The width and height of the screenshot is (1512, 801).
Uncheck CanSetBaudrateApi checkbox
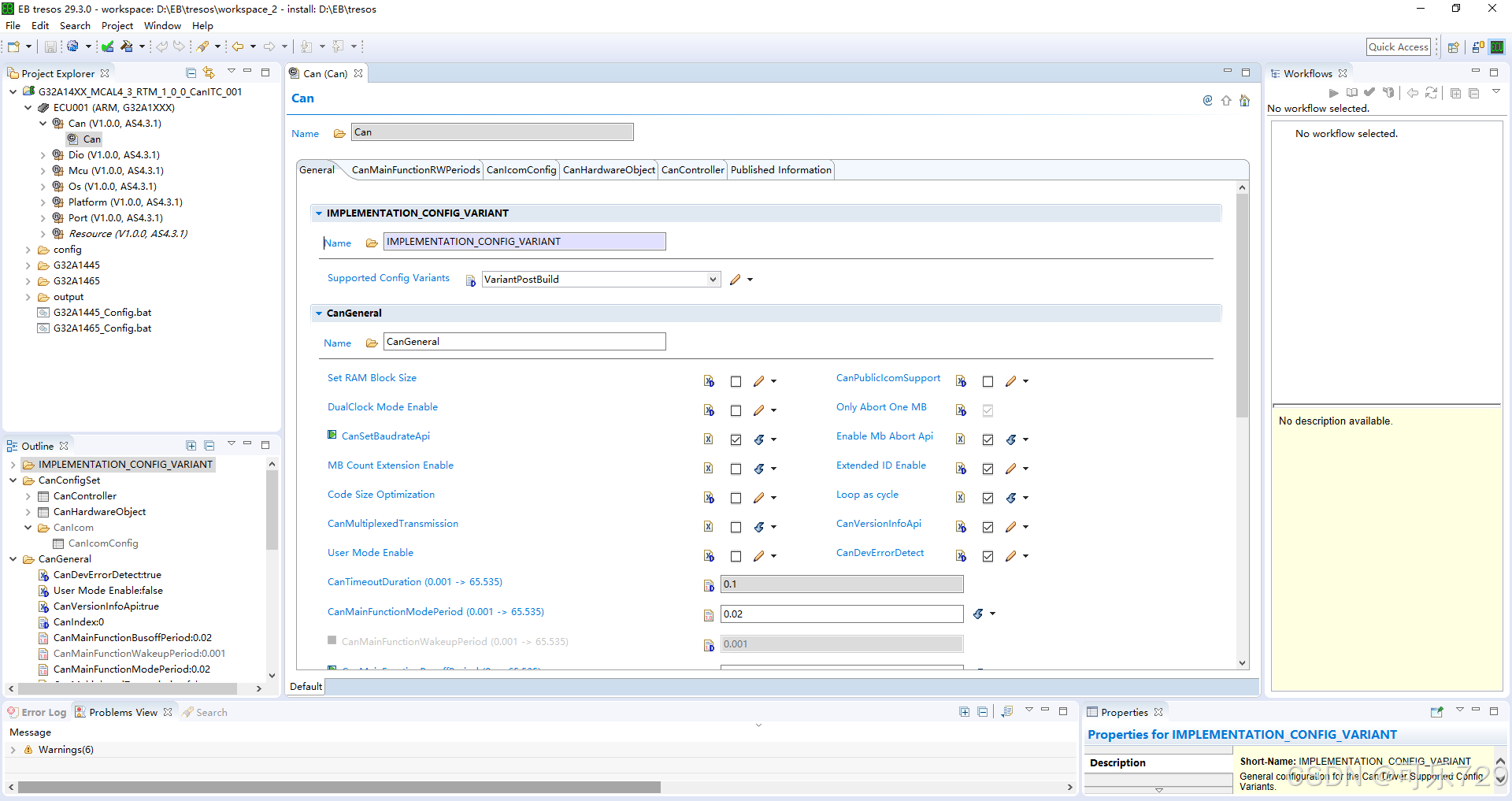point(736,439)
